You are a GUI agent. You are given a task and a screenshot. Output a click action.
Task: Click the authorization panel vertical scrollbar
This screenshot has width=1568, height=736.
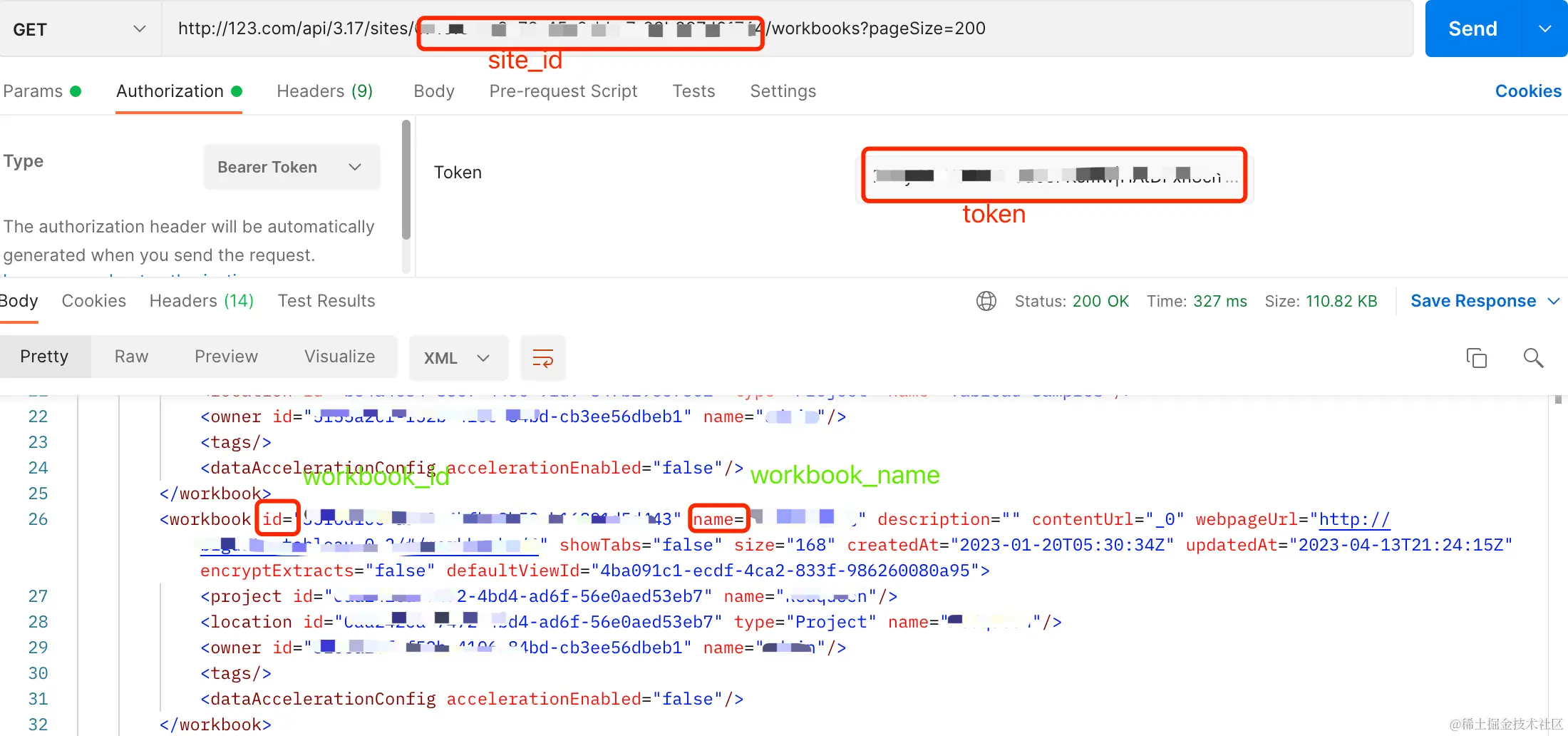406,180
